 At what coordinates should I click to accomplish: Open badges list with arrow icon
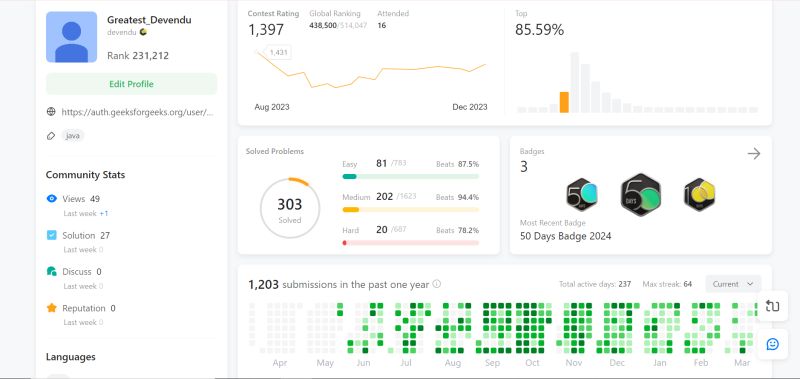coord(754,154)
